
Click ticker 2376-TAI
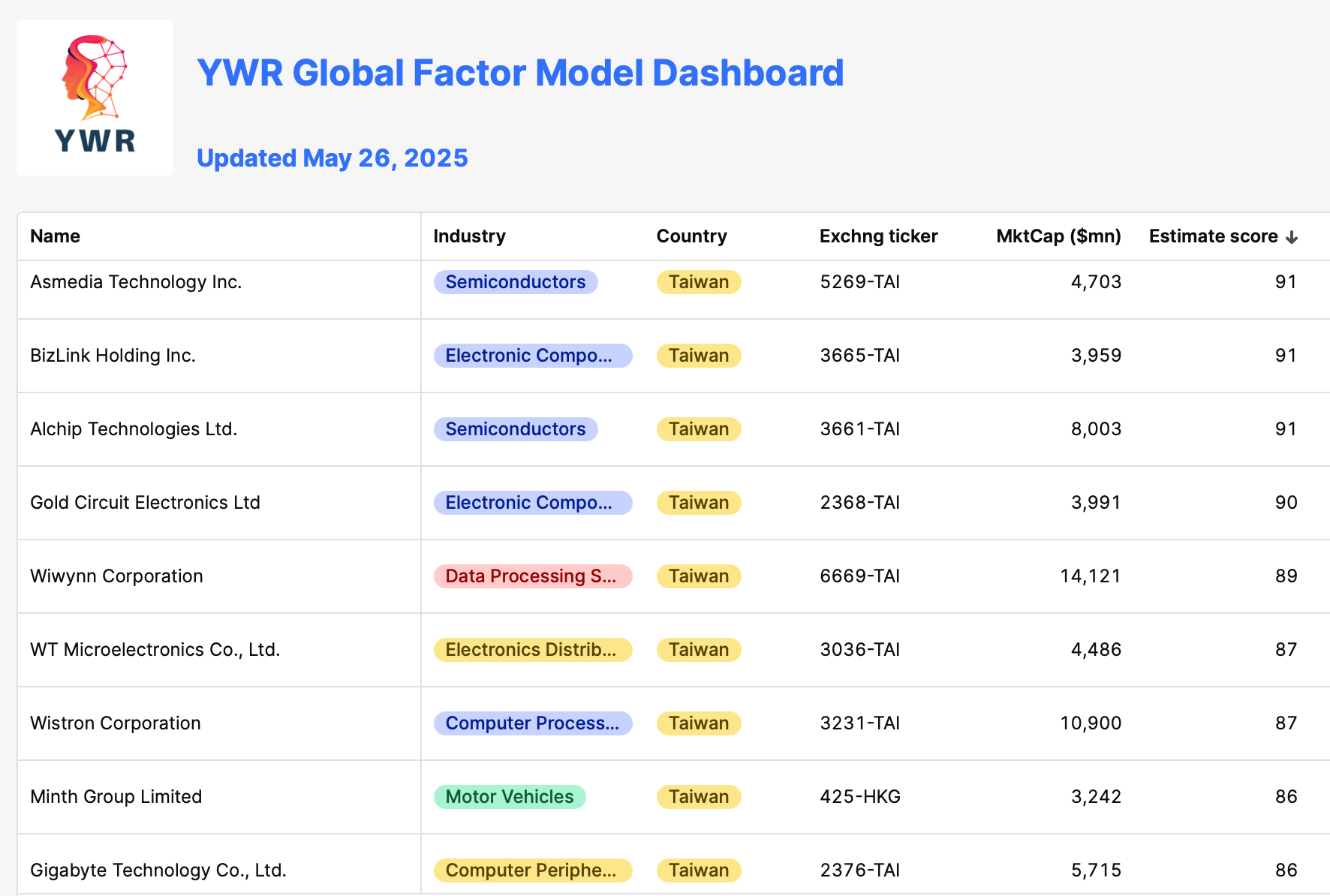[860, 870]
